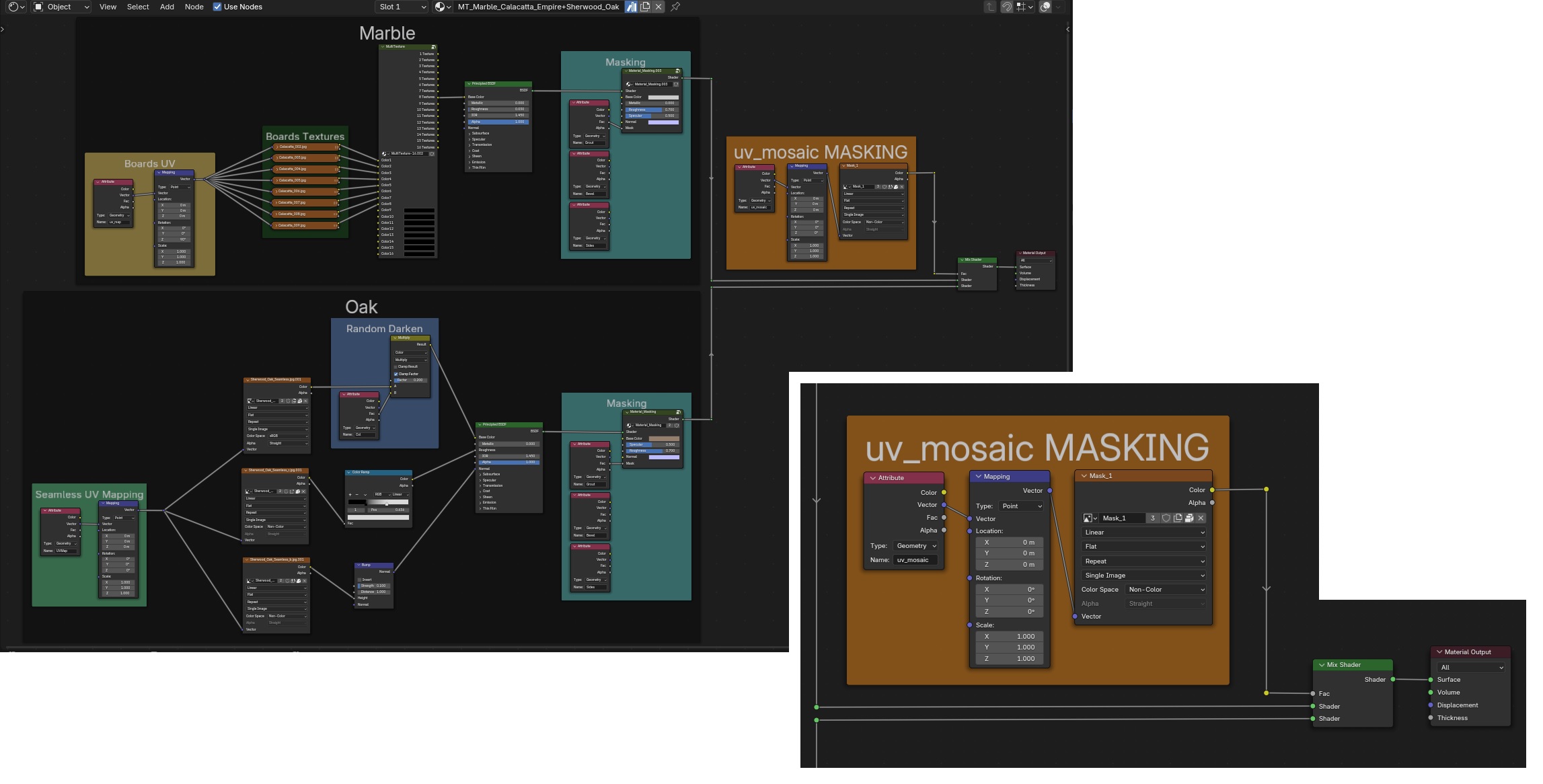Screen dimensions: 1543x784
Task: Click the new material copy icon in header
Action: pos(645,7)
